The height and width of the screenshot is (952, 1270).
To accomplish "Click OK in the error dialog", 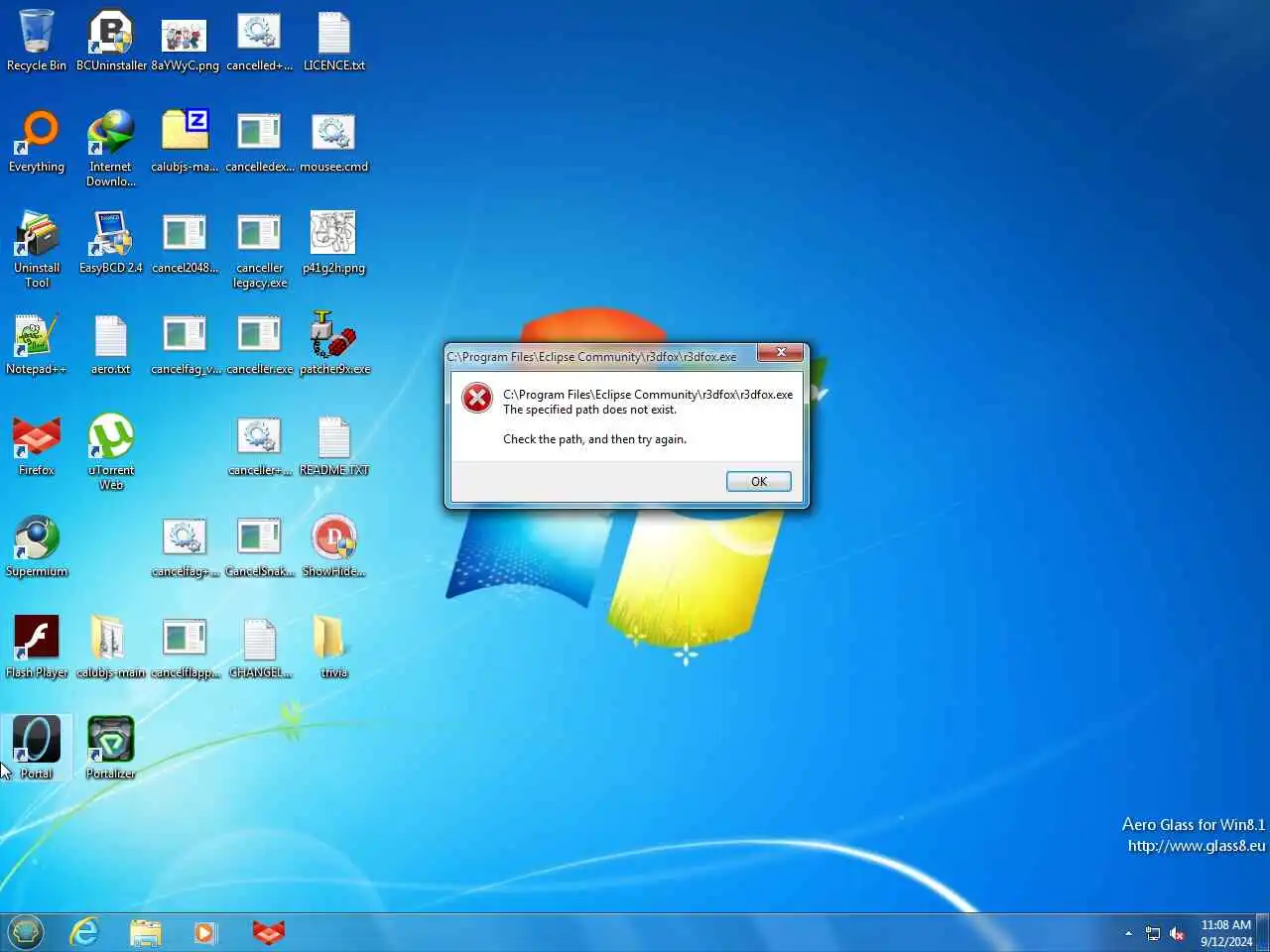I will (x=759, y=482).
